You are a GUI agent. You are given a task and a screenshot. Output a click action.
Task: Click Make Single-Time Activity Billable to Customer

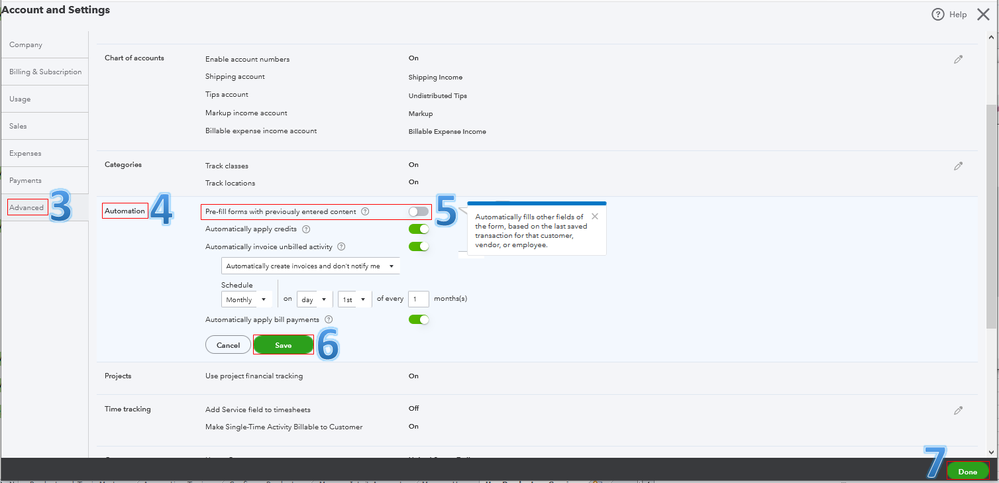[284, 427]
